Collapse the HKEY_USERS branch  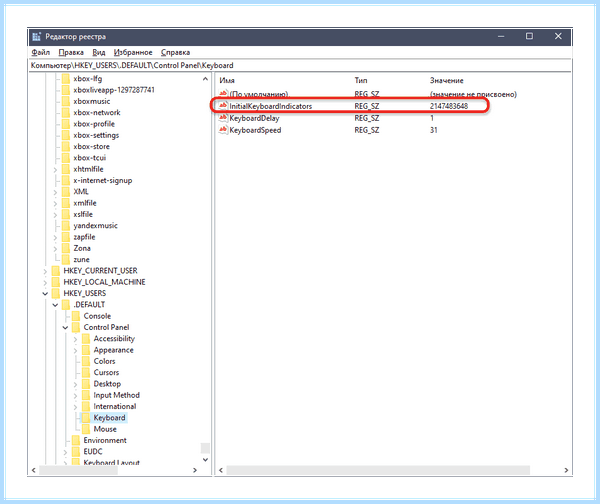coord(45,294)
